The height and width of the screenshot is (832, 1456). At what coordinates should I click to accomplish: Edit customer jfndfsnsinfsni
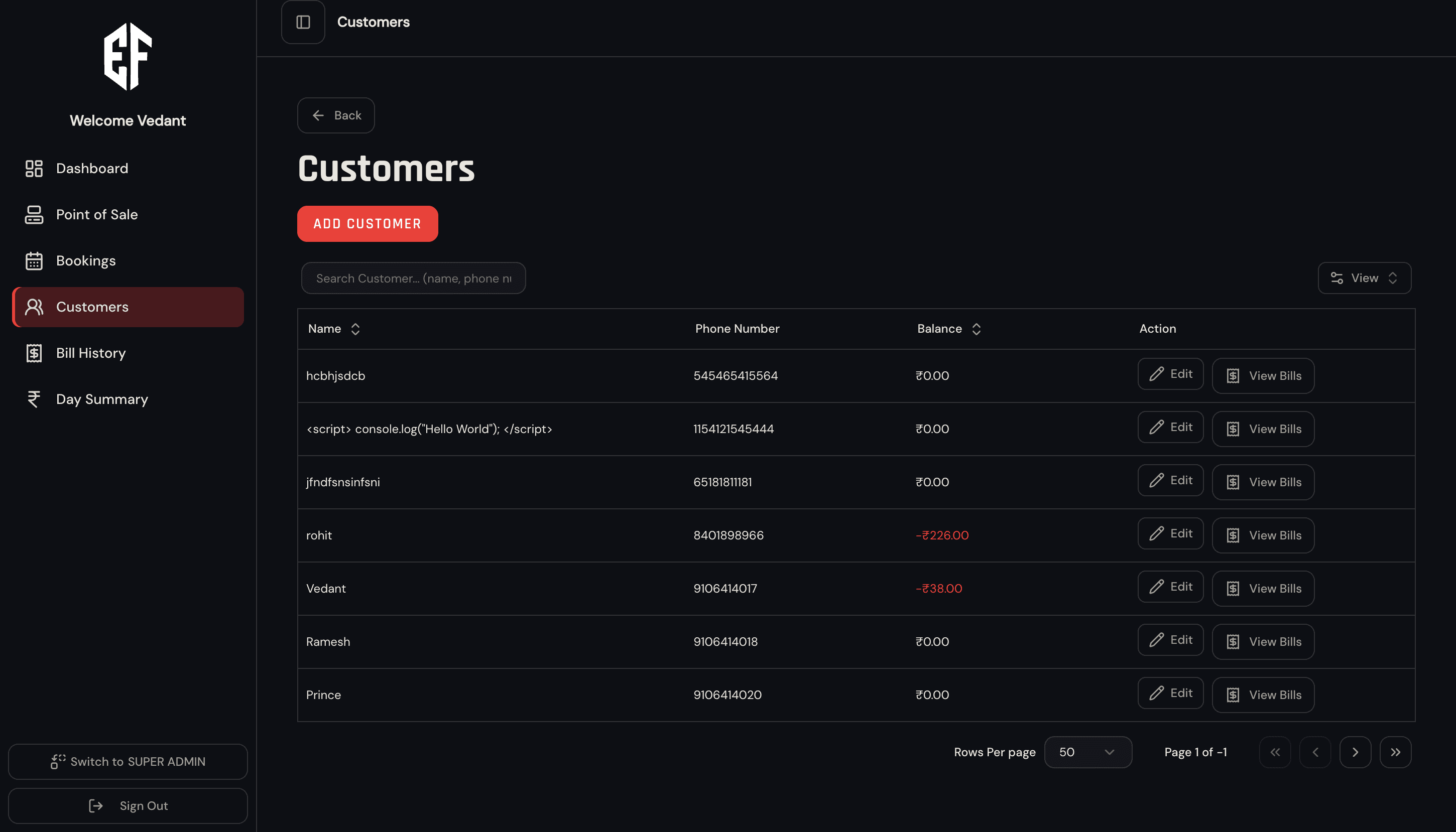(x=1170, y=480)
